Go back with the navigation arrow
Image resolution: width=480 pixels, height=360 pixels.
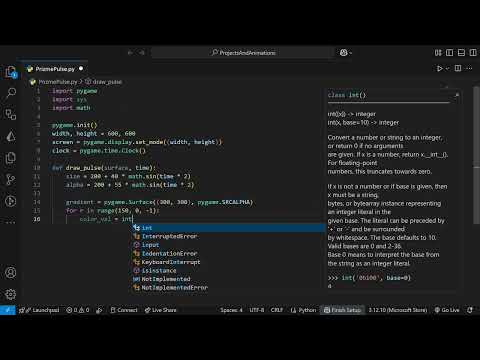[x=130, y=53]
